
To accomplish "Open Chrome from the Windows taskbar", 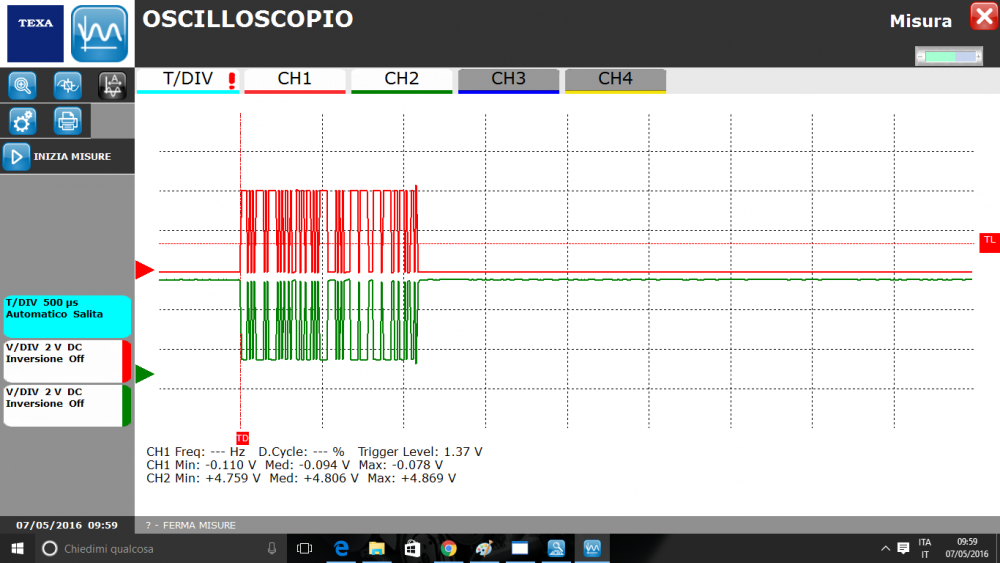I will [x=448, y=548].
